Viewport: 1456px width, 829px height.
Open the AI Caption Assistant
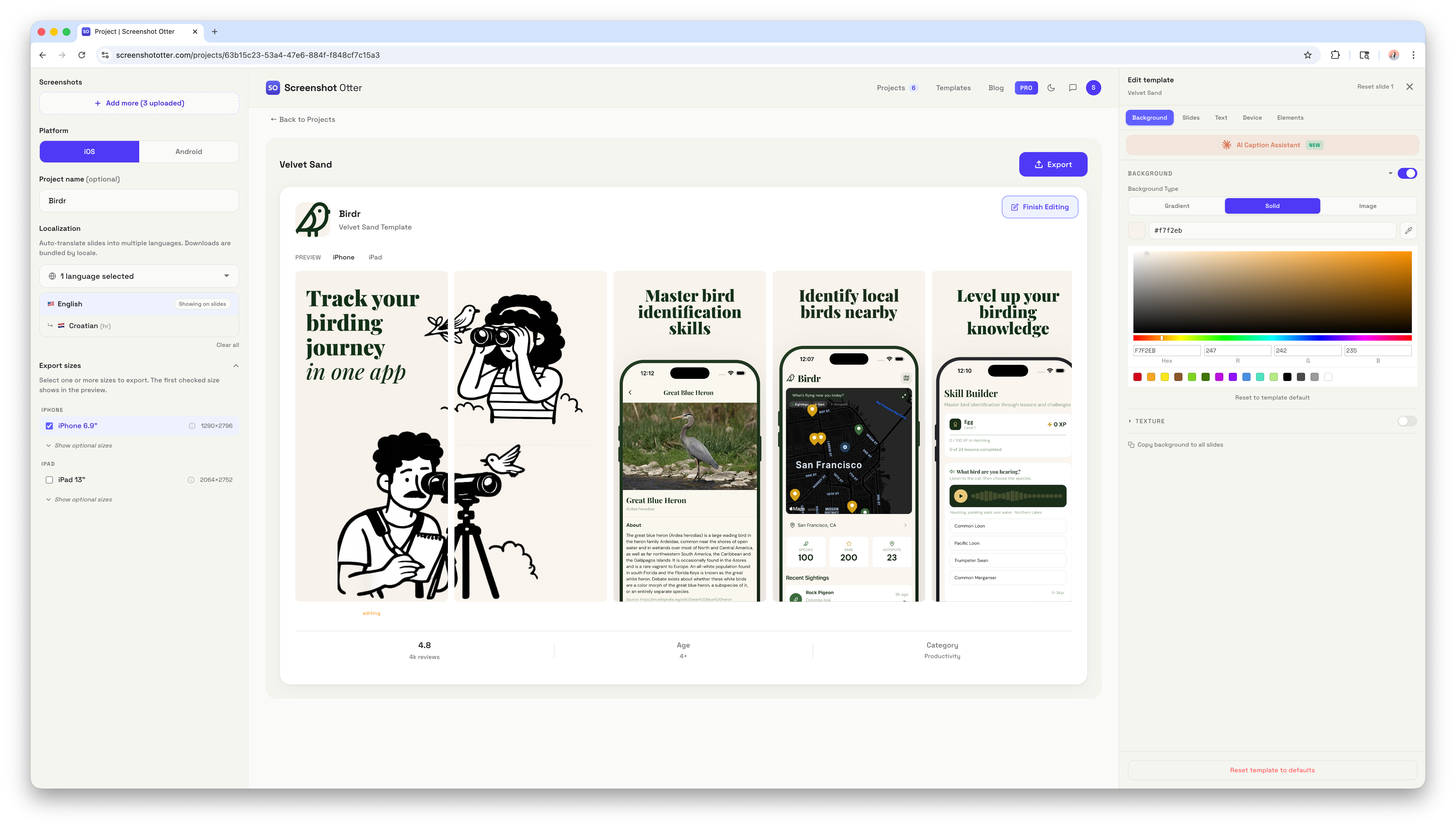coord(1272,145)
